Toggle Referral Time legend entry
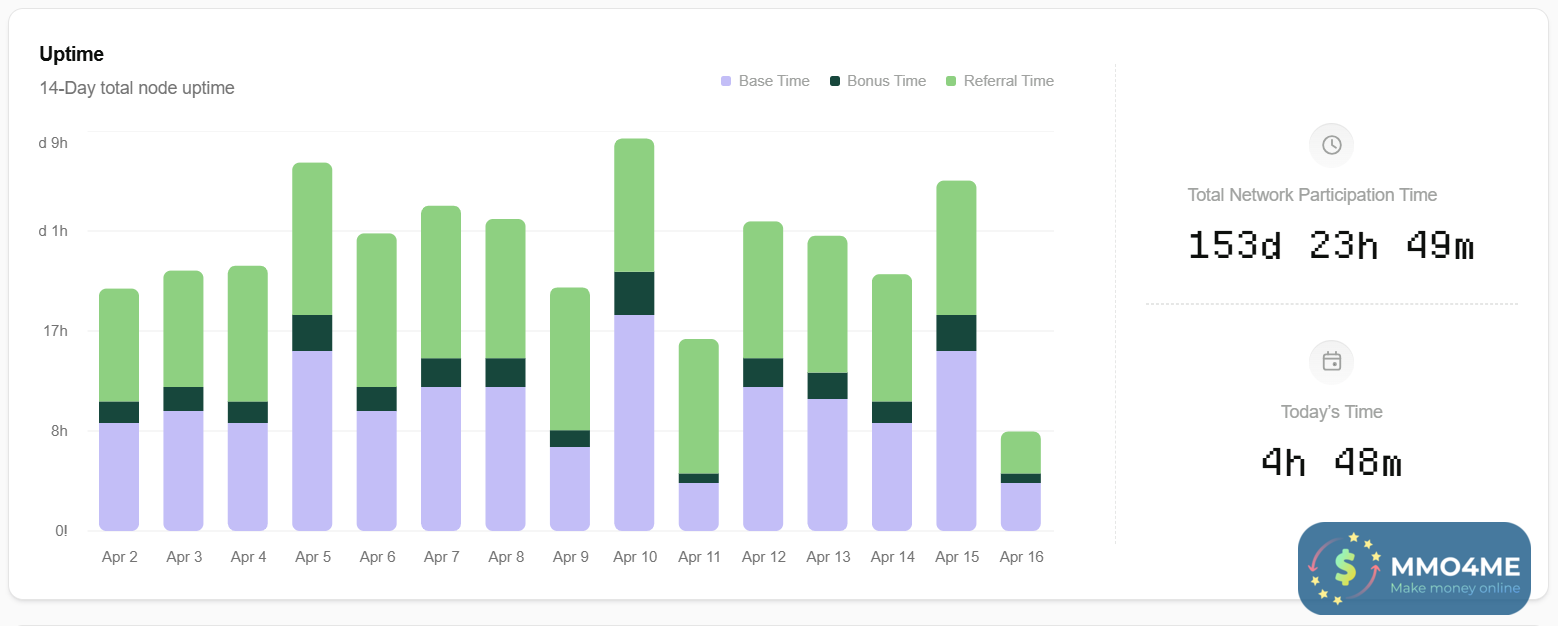Image resolution: width=1558 pixels, height=626 pixels. (1000, 81)
